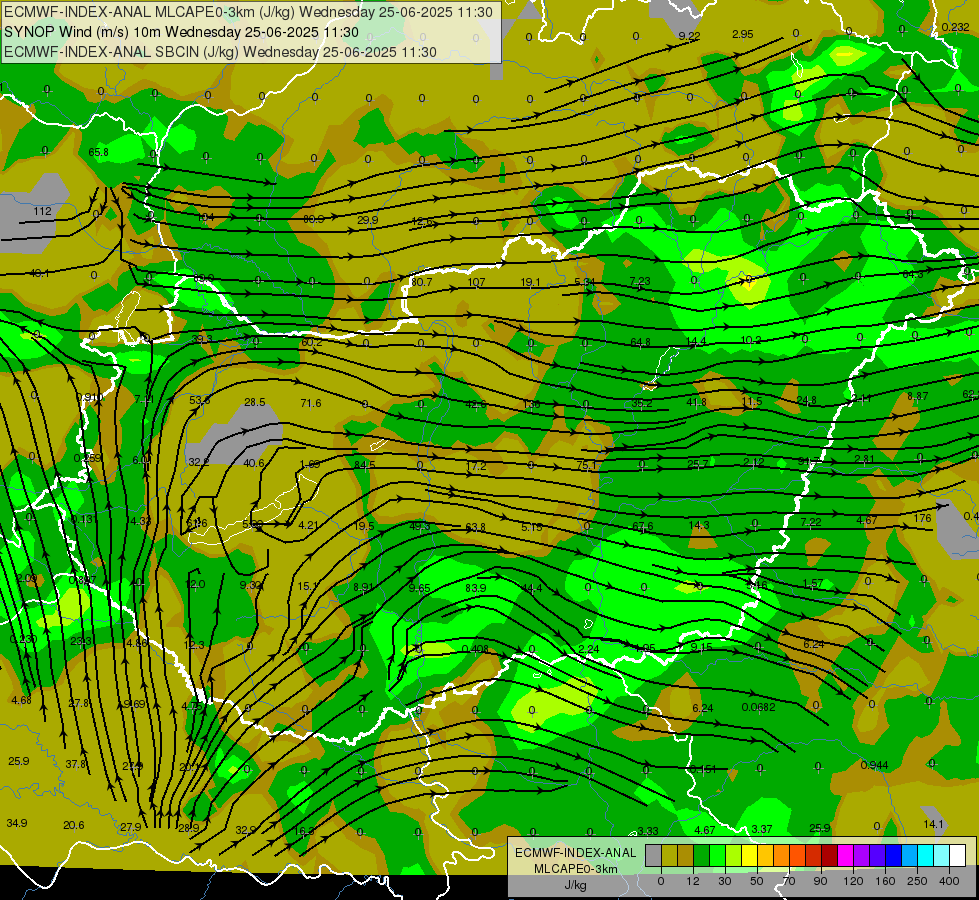Click the pure blue legend swatch
The height and width of the screenshot is (900, 979).
click(x=894, y=855)
